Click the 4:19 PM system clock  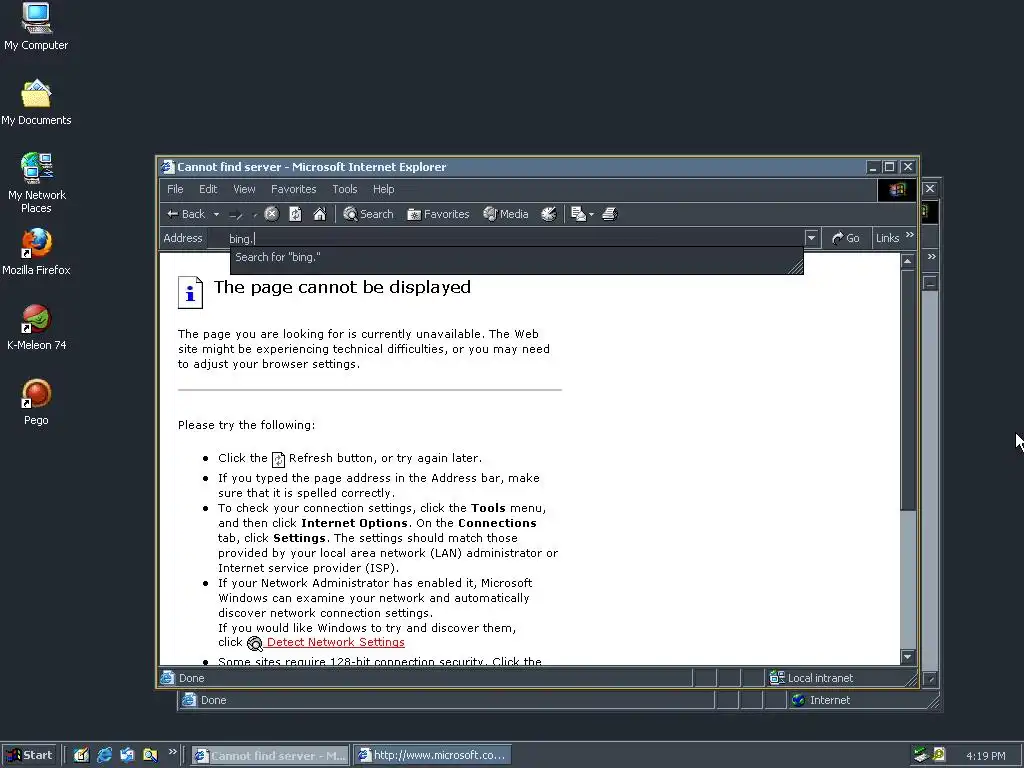click(x=985, y=756)
